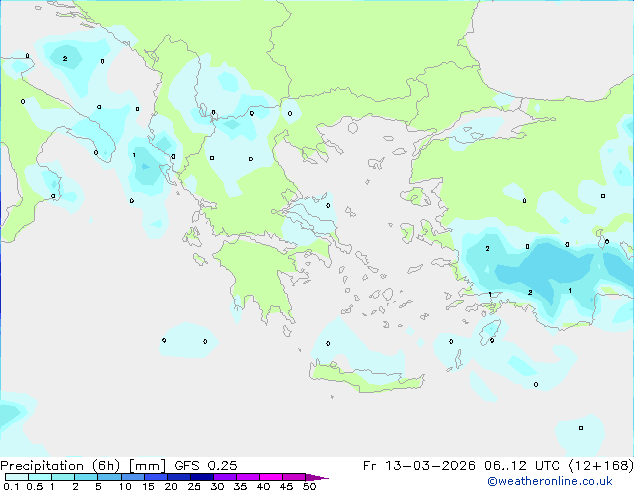
Task: Pick the 30–35 mm purple legend swatch
Action: coord(224,477)
